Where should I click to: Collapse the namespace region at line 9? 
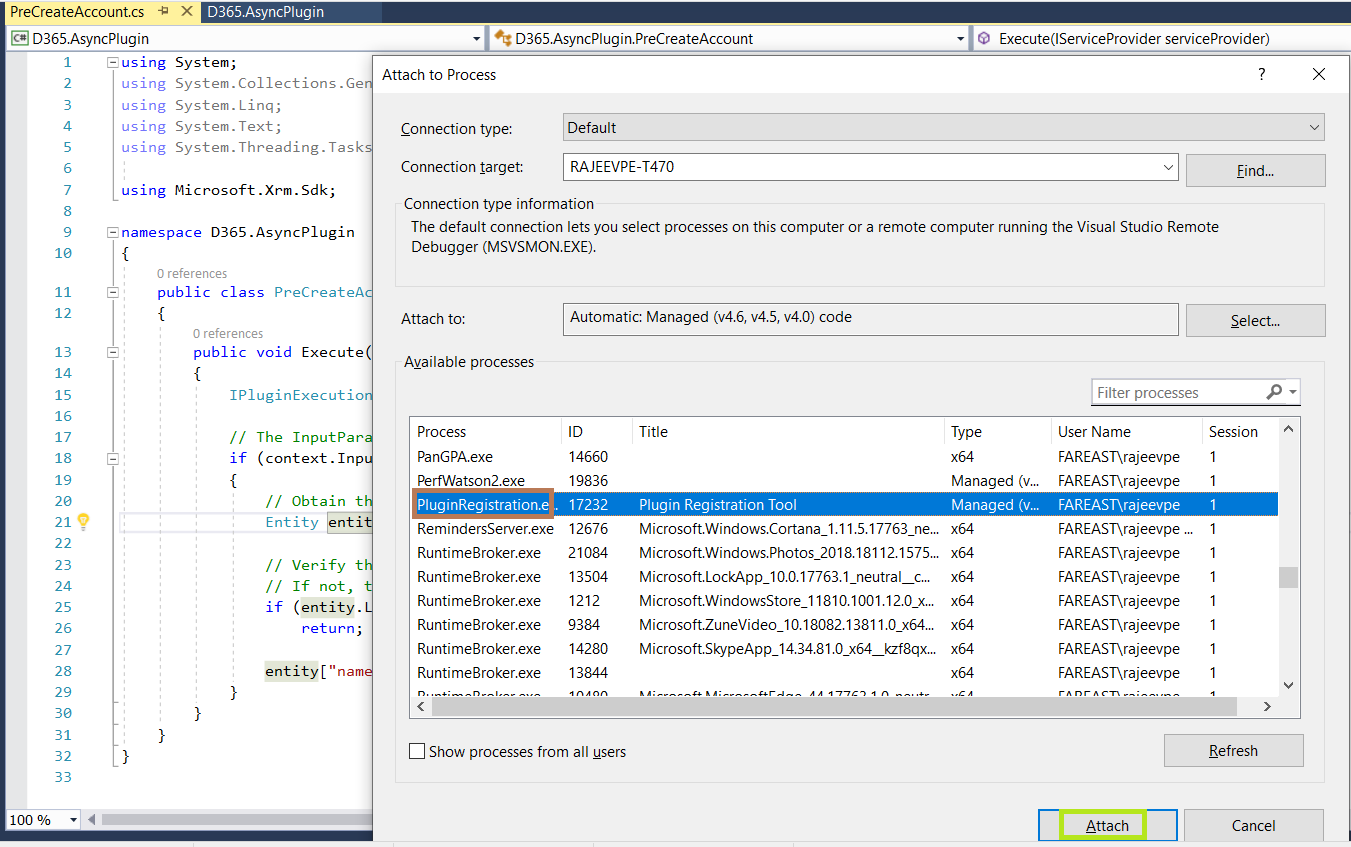pos(112,232)
